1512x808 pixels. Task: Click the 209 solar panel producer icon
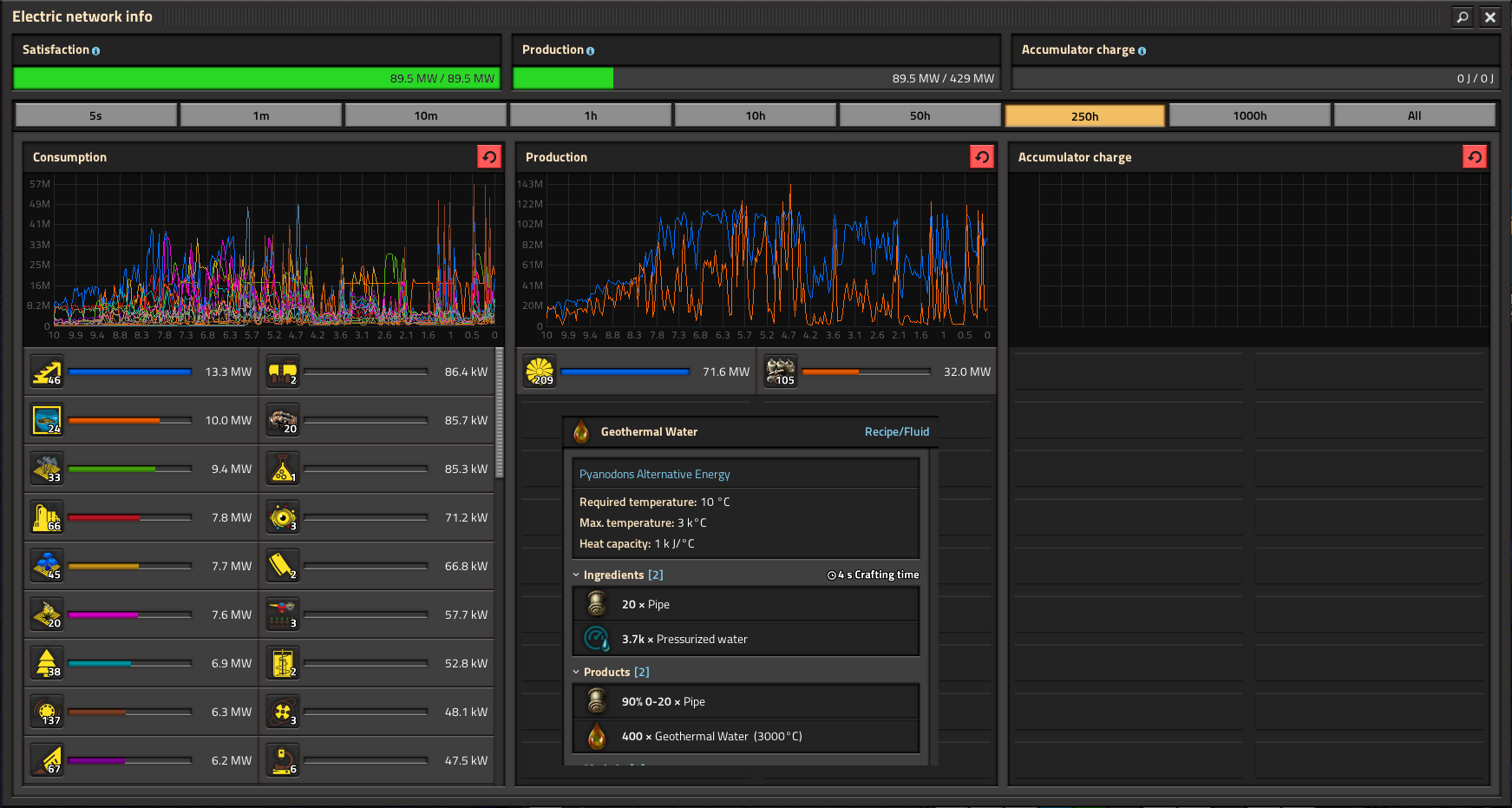click(x=540, y=371)
